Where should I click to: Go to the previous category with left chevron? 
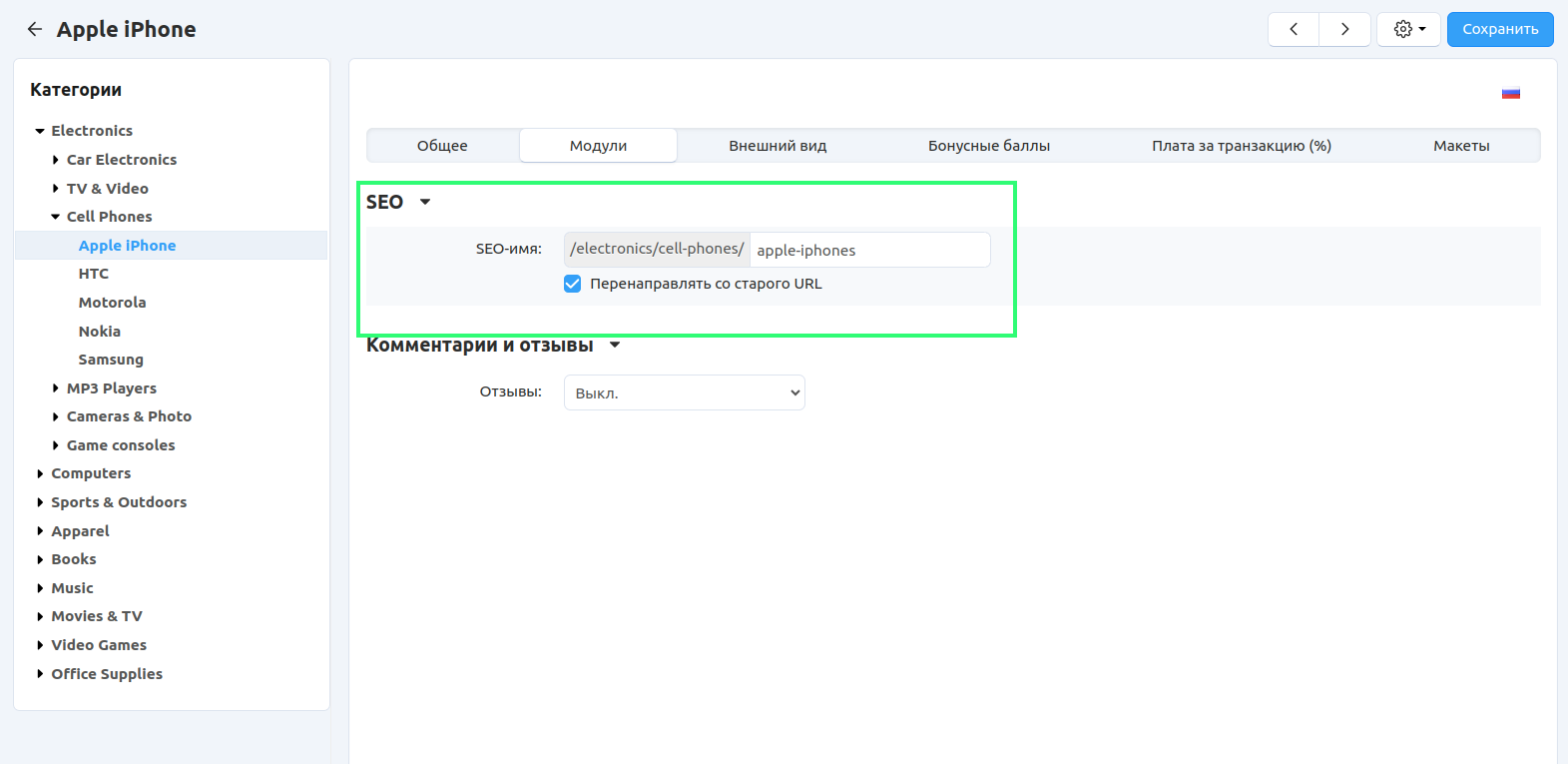(1294, 30)
